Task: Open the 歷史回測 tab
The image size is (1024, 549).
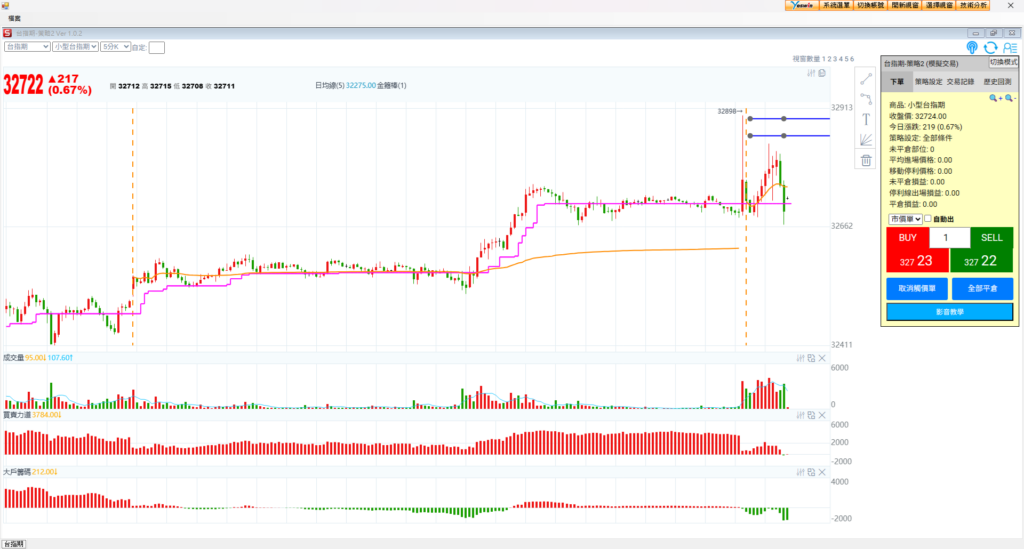Action: (998, 82)
